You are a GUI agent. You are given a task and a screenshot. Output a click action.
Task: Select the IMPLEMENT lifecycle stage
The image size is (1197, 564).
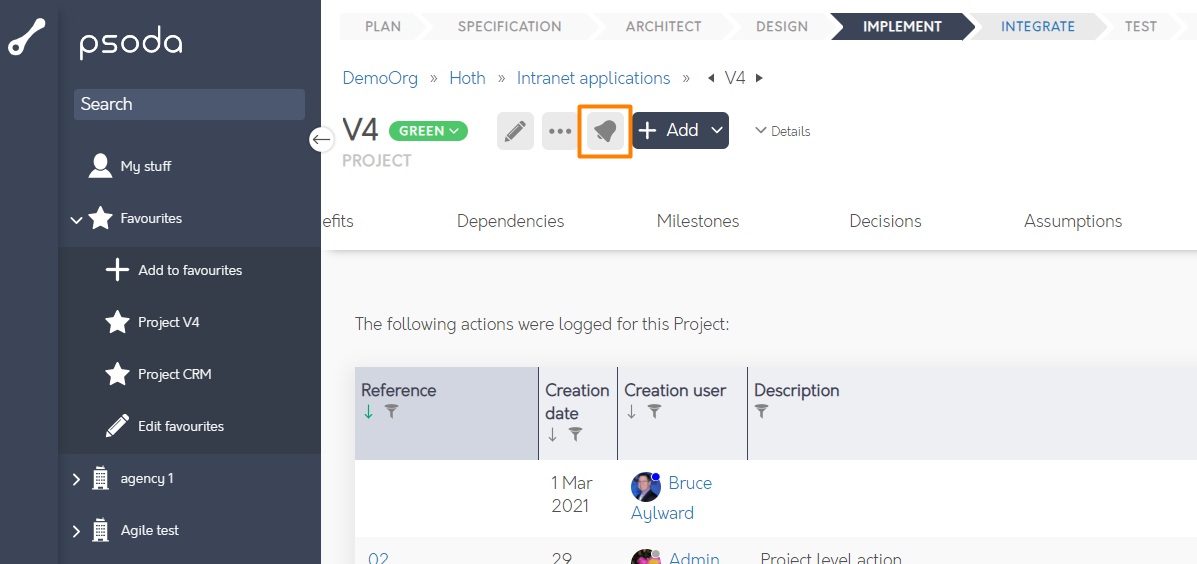tap(902, 27)
